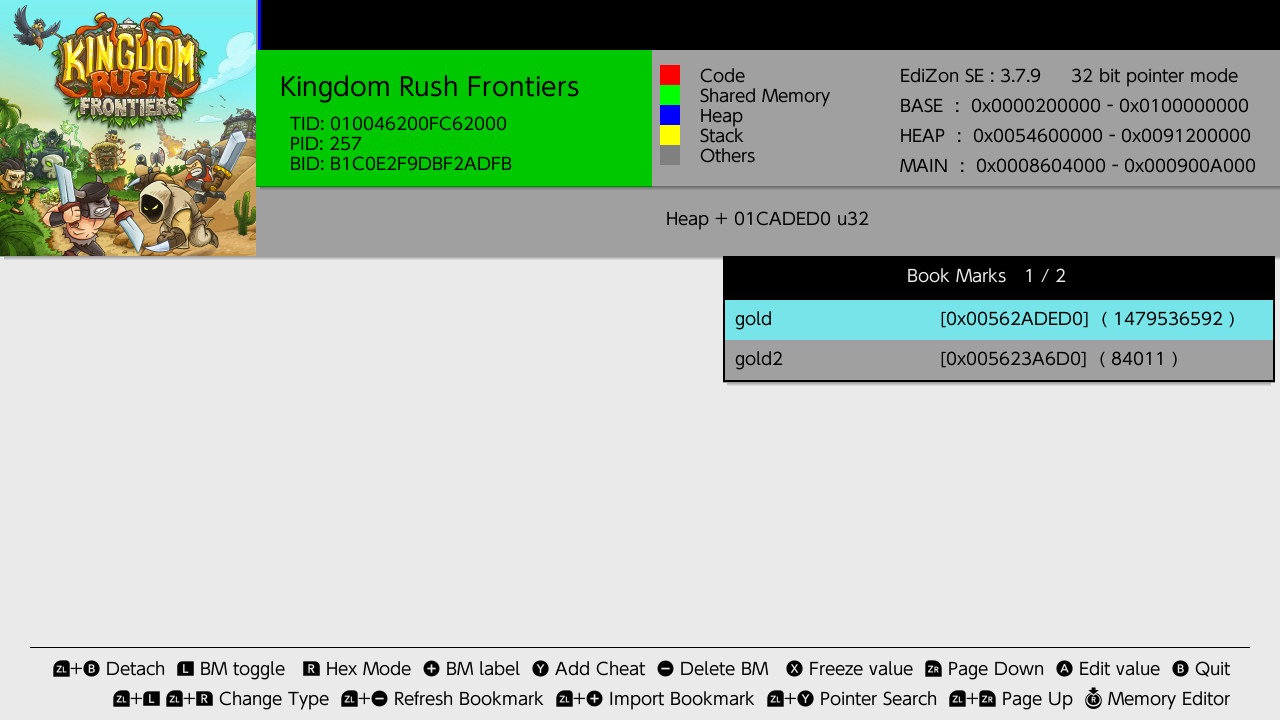Click the B icon to Quit
The image size is (1280, 720).
pyautogui.click(x=1180, y=669)
